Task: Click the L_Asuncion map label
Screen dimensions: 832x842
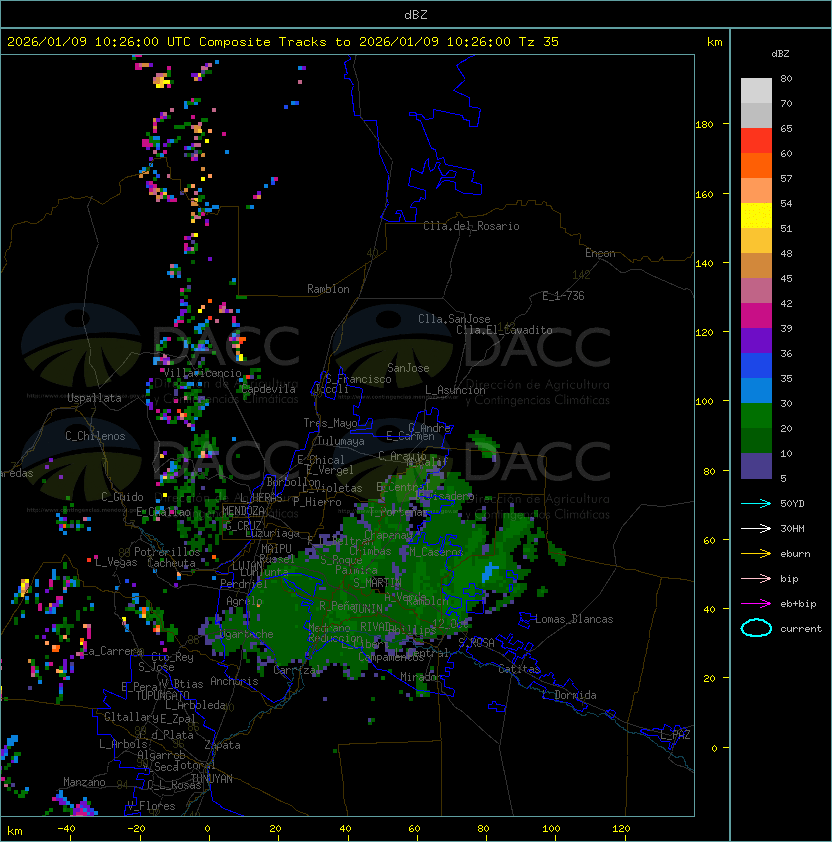Action: point(455,390)
